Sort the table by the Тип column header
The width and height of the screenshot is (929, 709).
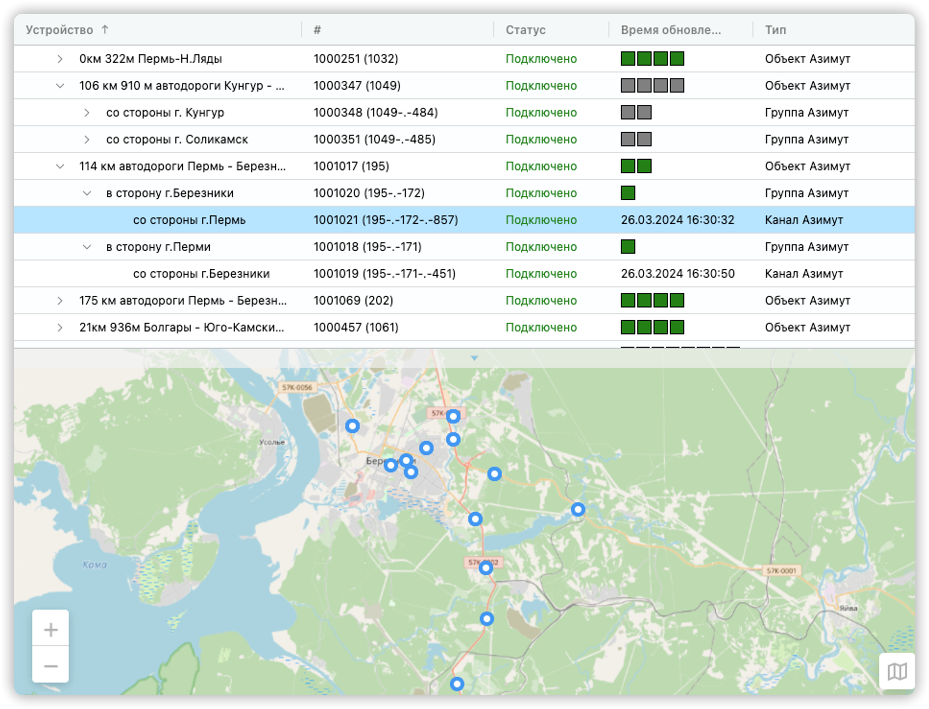pyautogui.click(x=775, y=30)
